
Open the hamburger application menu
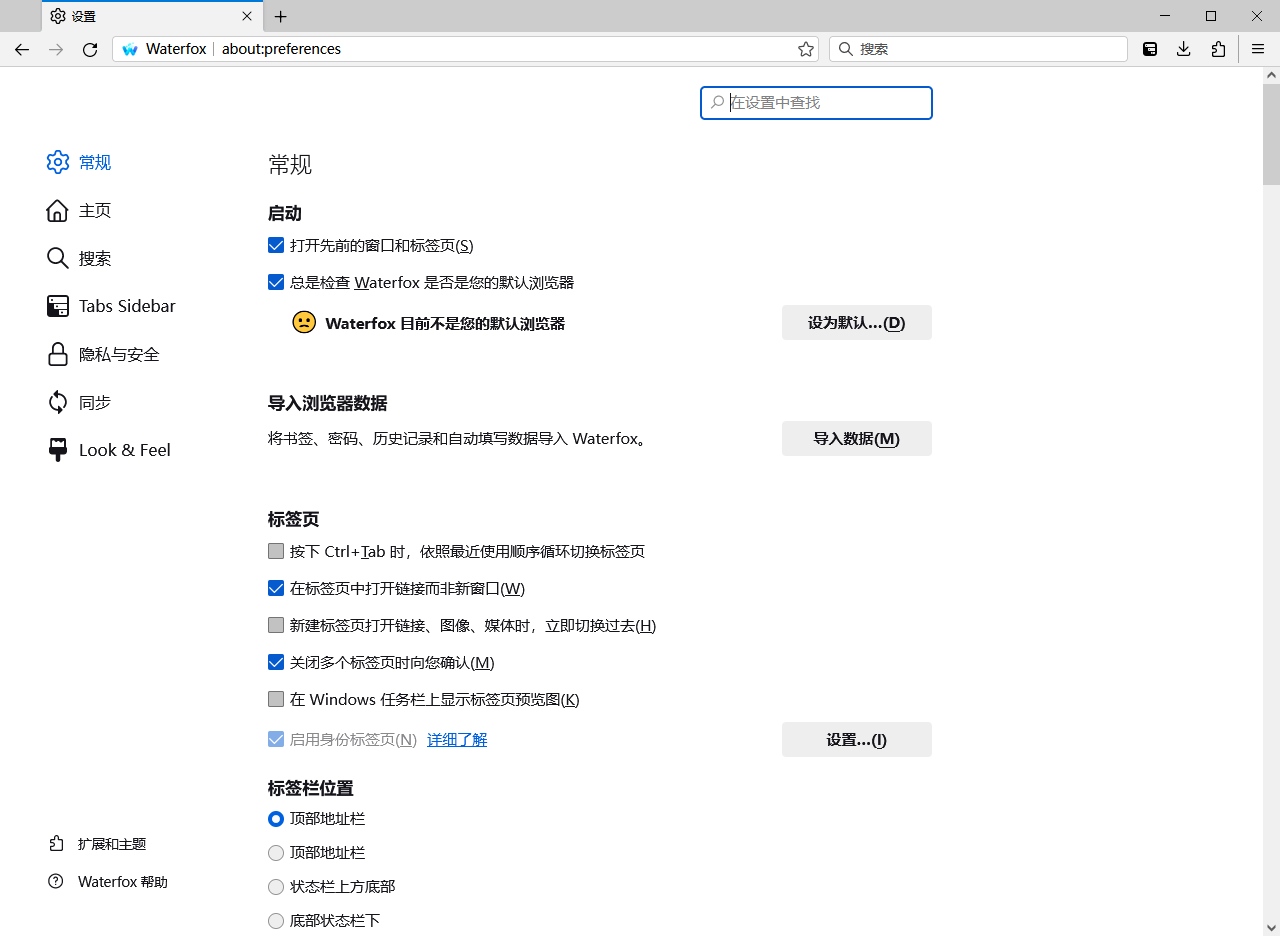pos(1258,49)
